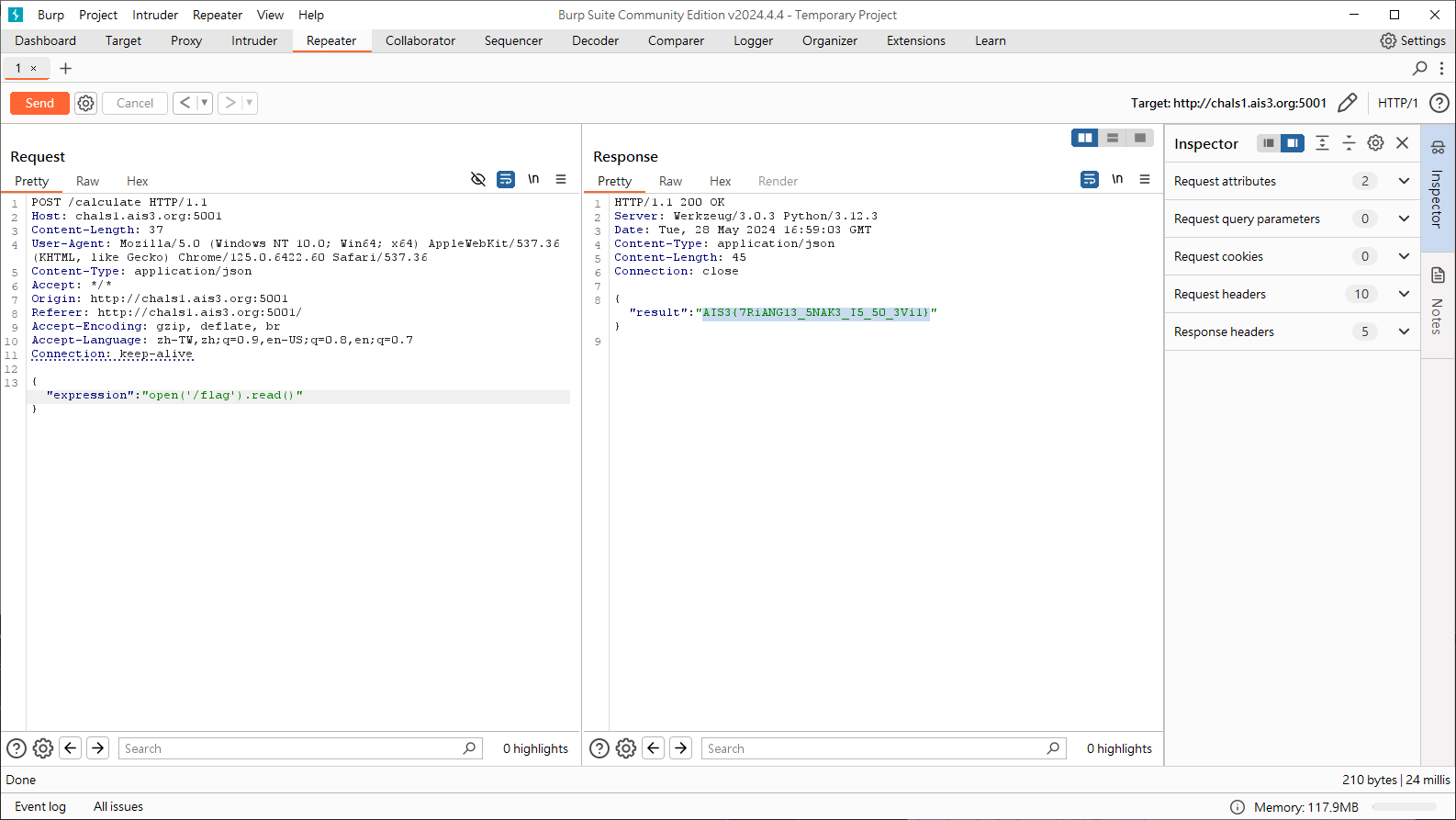
Task: Click the Send button
Action: pos(39,103)
